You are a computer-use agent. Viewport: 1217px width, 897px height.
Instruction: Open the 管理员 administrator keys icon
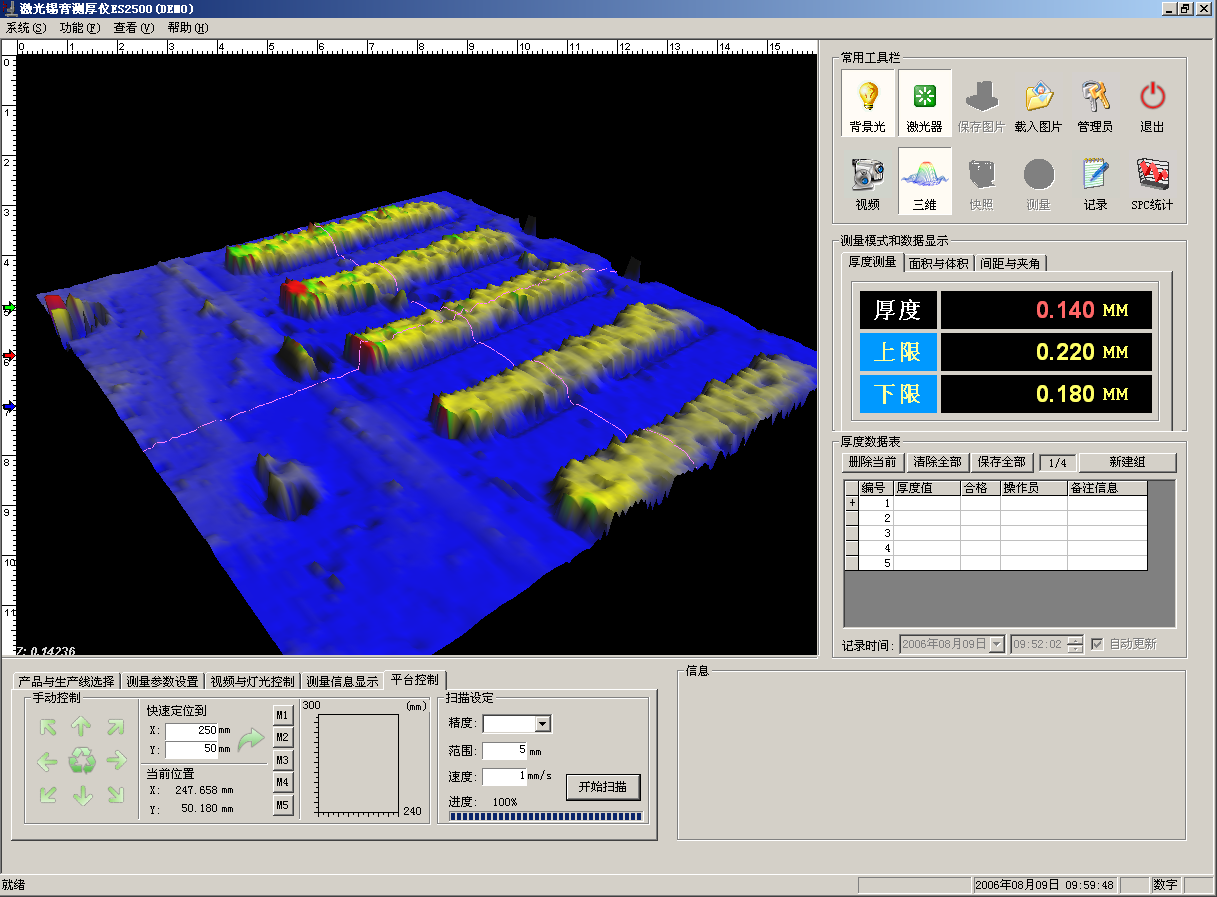pyautogui.click(x=1095, y=97)
